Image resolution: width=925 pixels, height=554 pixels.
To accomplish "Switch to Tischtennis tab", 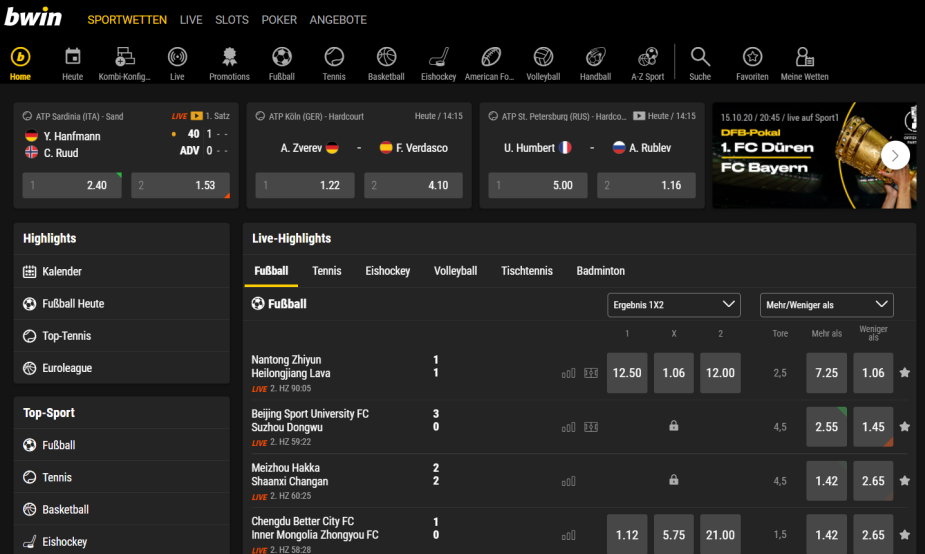I will point(527,271).
